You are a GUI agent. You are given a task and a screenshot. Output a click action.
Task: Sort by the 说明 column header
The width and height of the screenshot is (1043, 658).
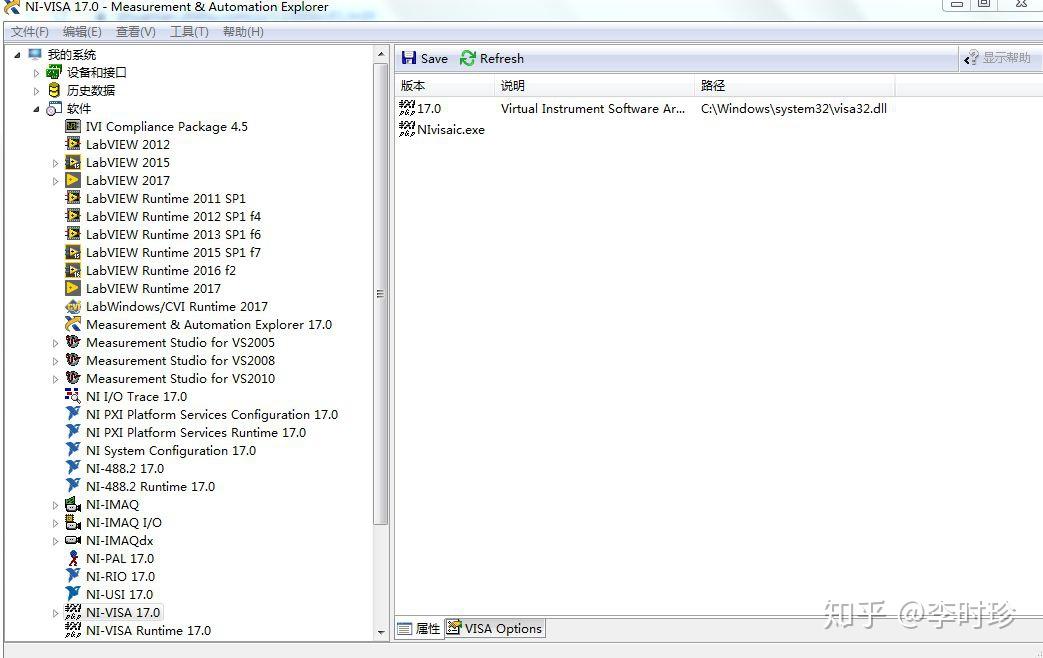point(595,85)
